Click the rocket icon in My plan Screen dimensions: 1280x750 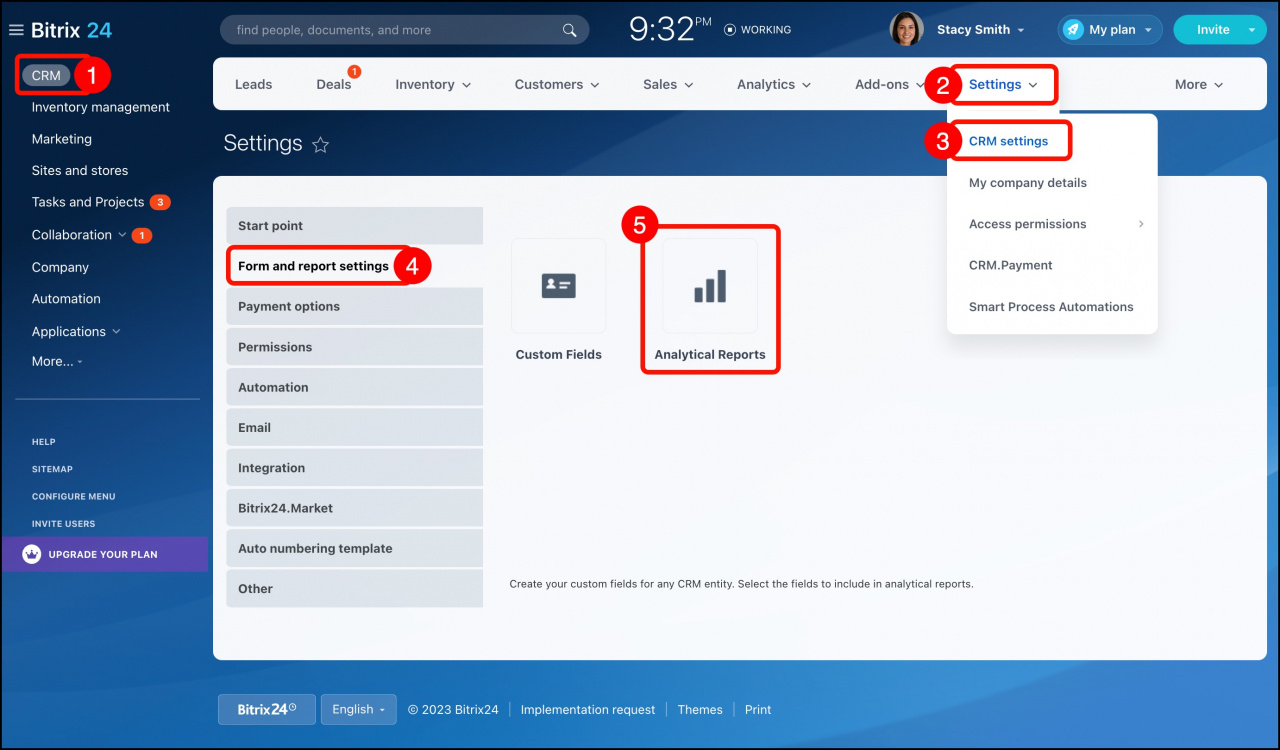click(1073, 30)
